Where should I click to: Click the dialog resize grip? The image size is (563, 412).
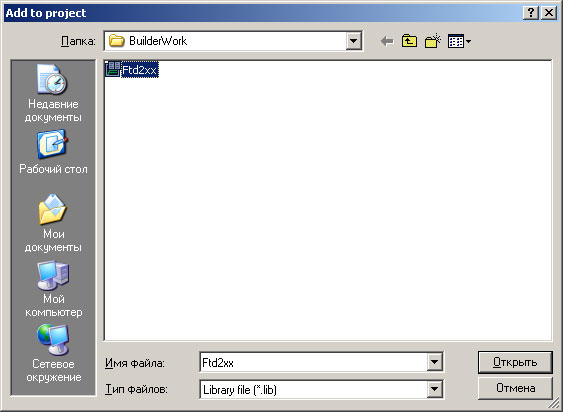(554, 403)
